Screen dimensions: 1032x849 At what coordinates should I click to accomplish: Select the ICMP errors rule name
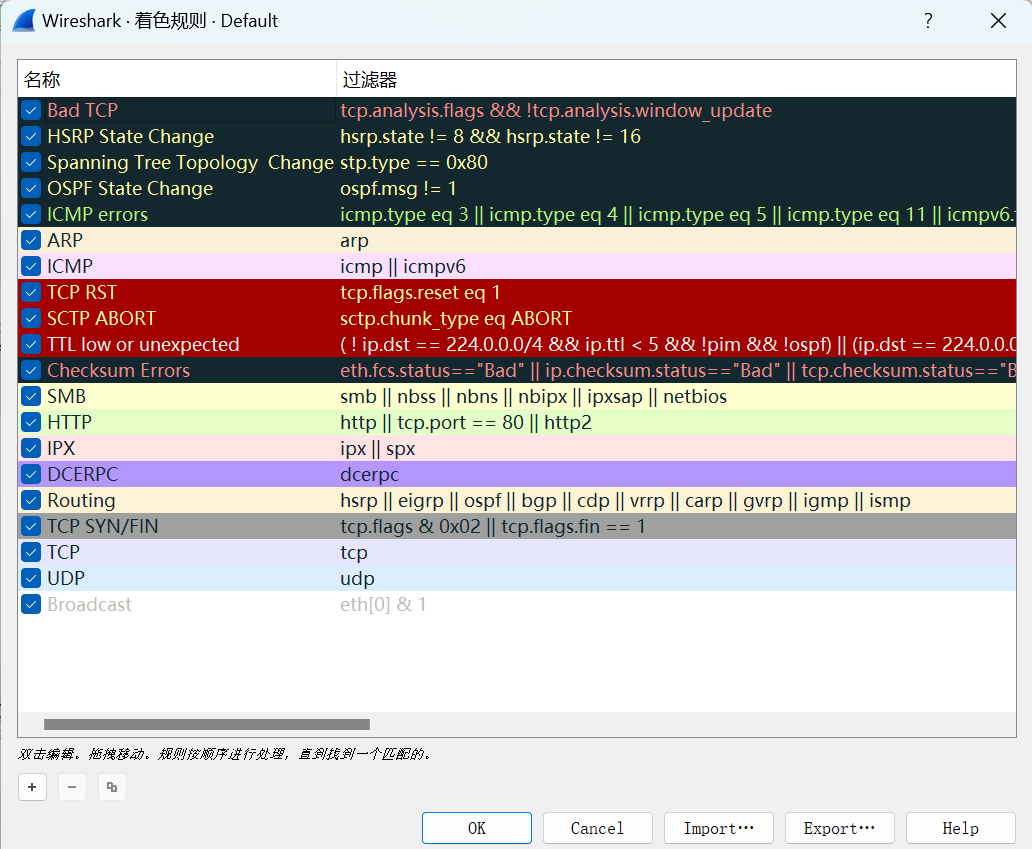97,215
